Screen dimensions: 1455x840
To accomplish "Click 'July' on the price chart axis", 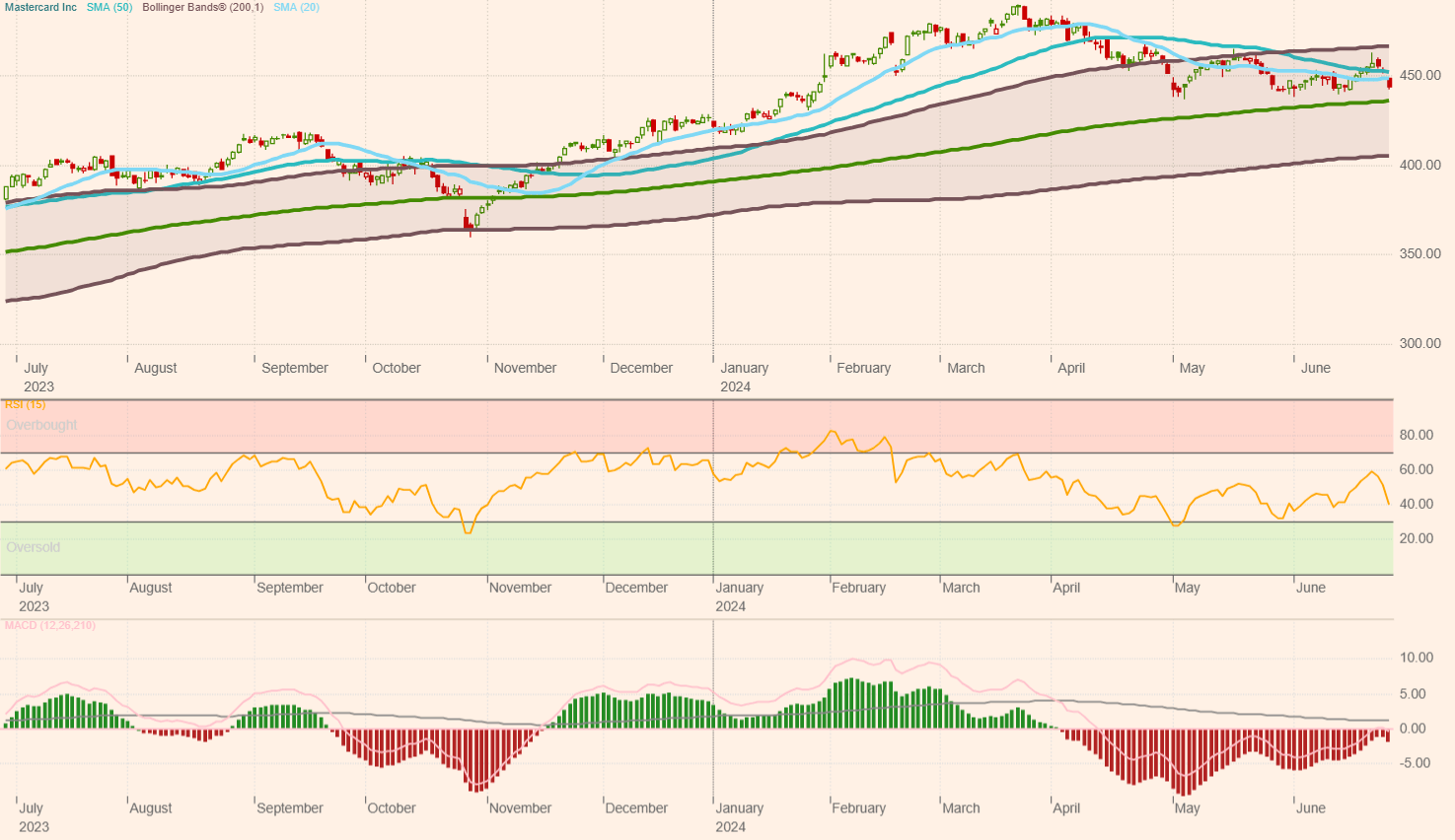I will tap(36, 368).
